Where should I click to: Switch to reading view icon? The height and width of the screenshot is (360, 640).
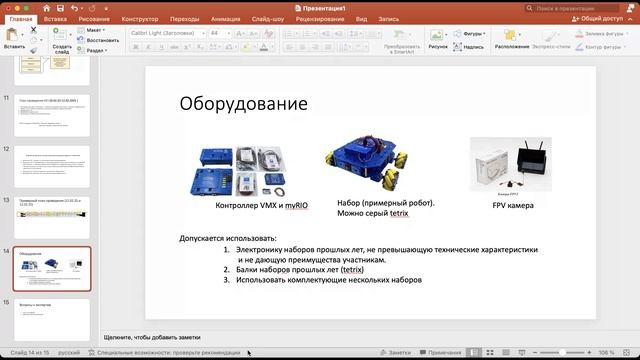pos(506,352)
